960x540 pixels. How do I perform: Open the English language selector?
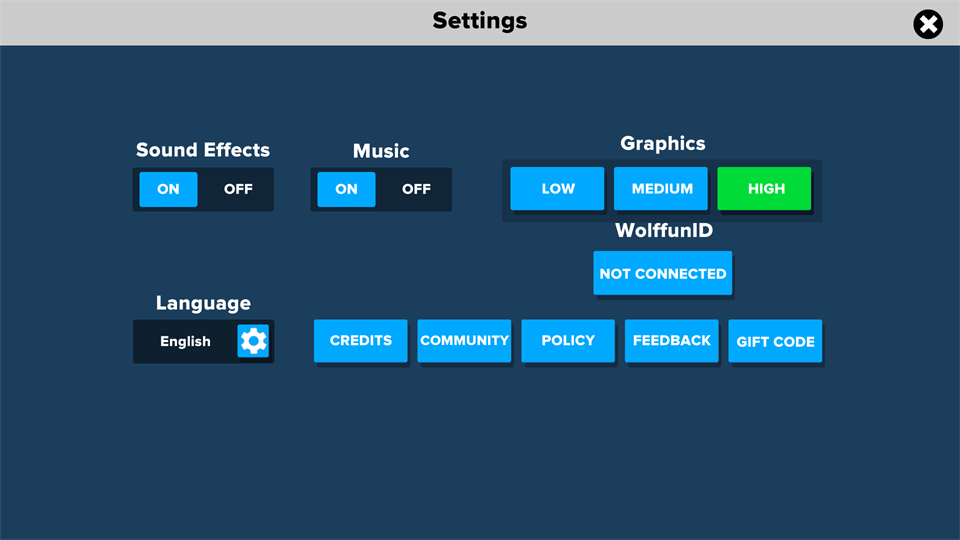(186, 341)
